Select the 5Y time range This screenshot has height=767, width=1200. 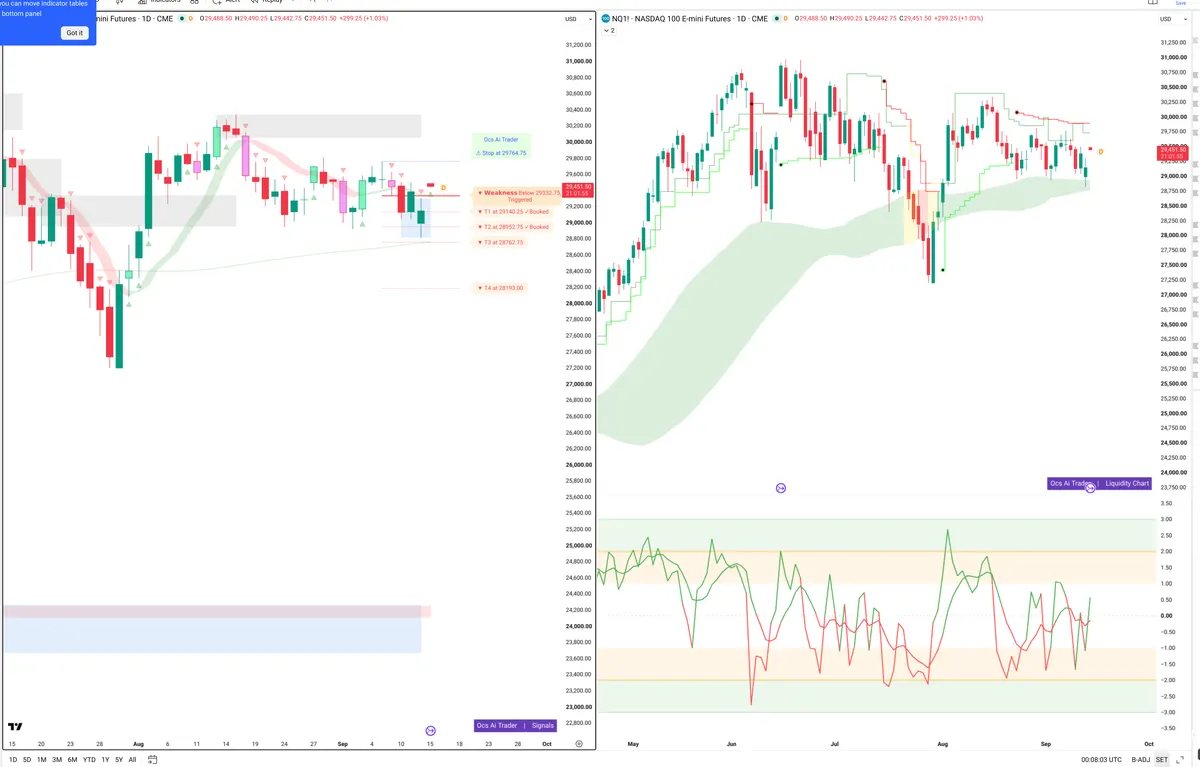click(x=119, y=760)
